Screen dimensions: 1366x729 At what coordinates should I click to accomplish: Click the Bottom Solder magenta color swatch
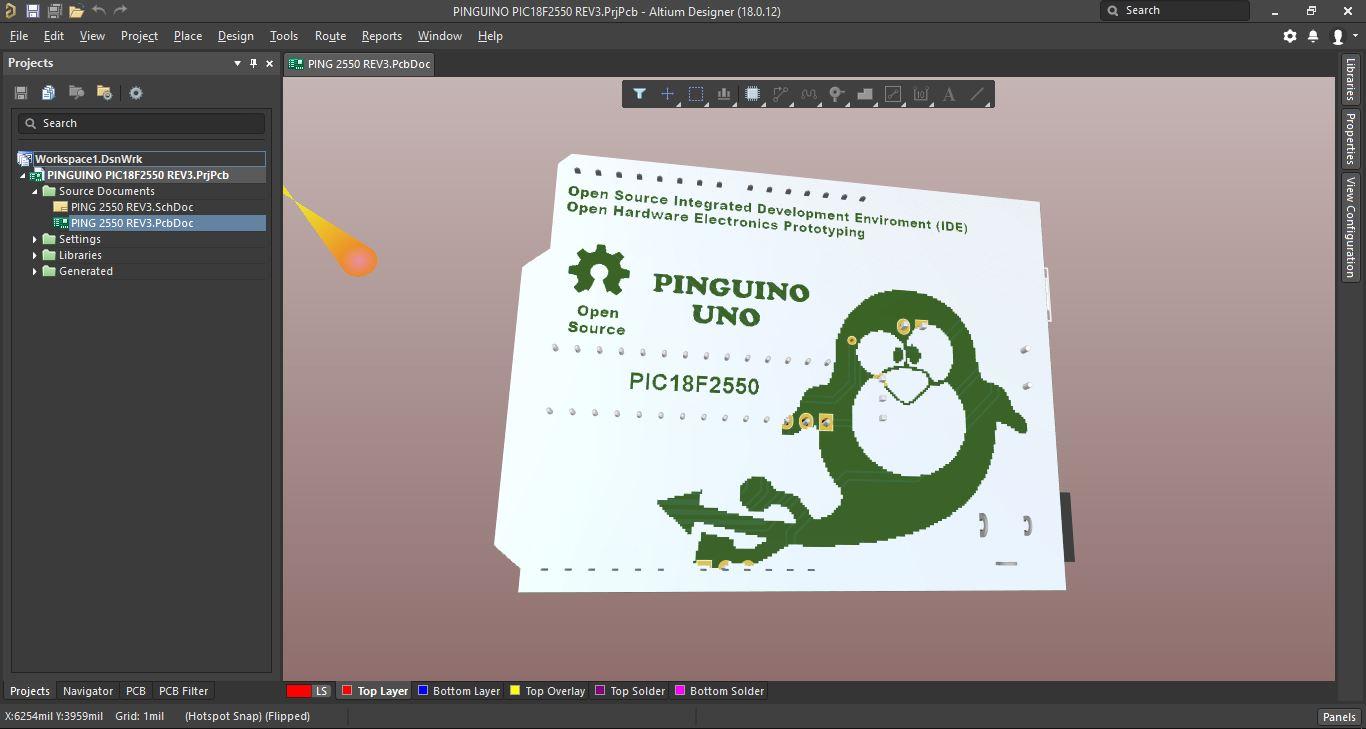pos(680,691)
